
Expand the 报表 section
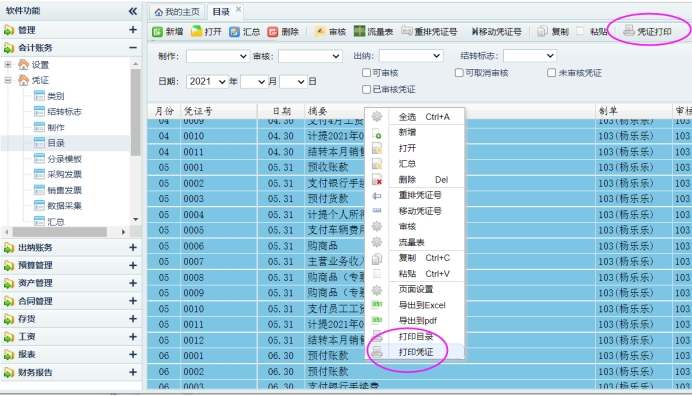pos(132,355)
